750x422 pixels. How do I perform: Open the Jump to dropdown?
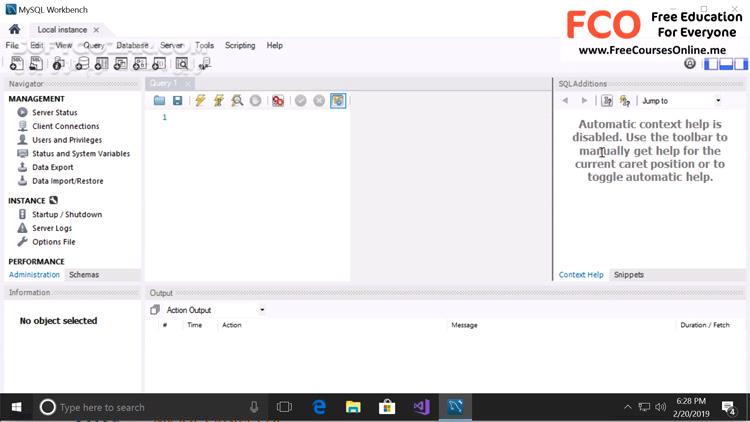tap(681, 100)
